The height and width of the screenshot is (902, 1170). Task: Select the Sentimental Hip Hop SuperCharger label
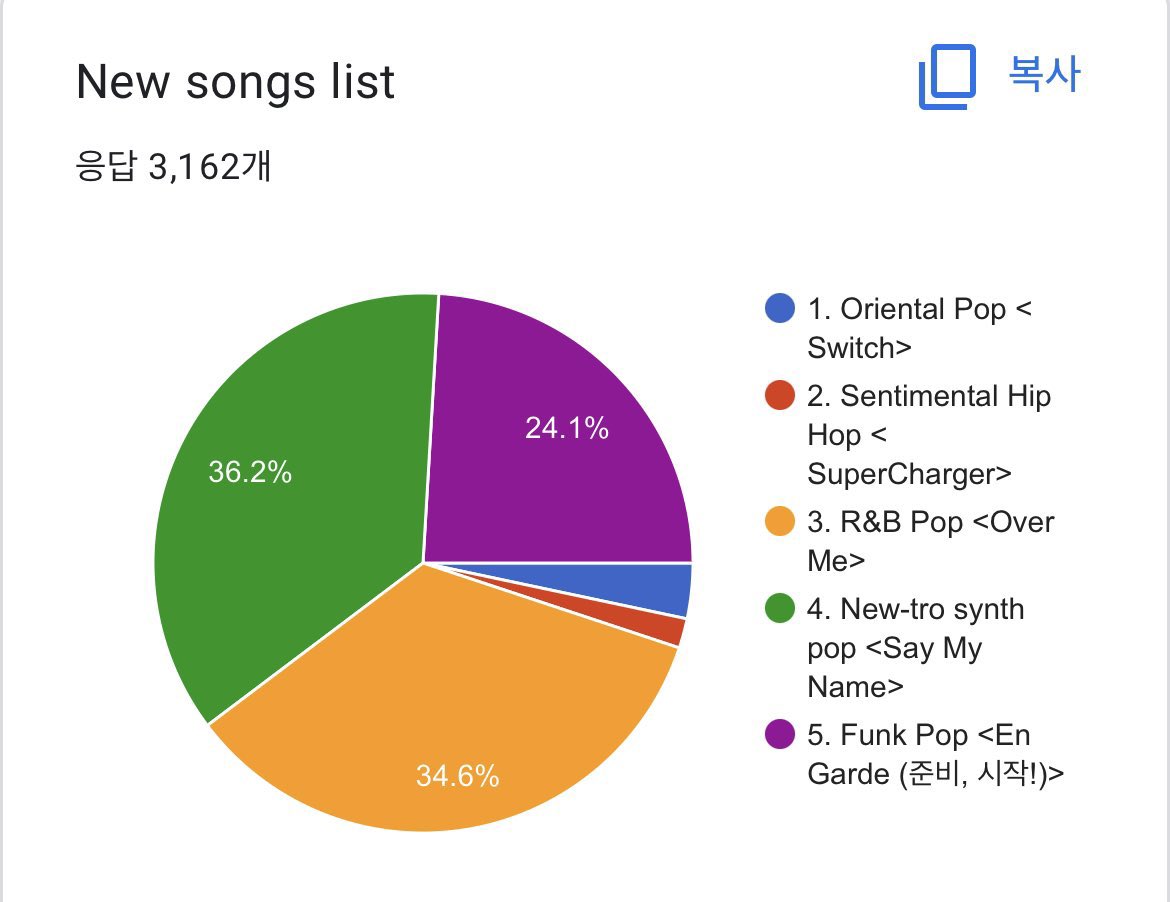(x=928, y=435)
